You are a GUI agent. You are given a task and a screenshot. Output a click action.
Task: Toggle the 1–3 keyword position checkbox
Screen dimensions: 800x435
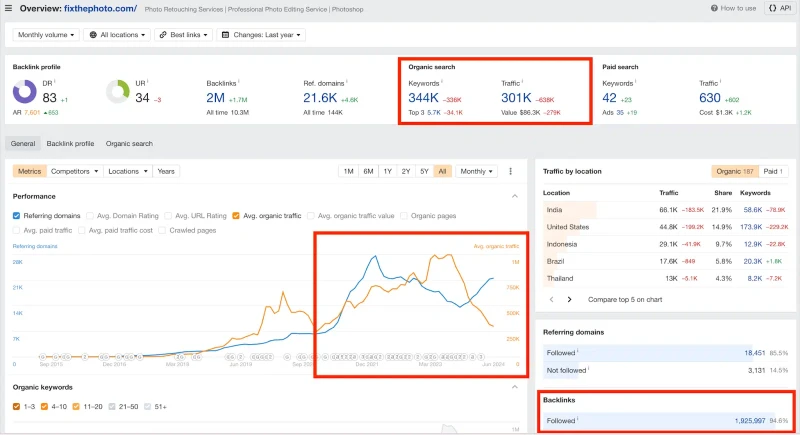[x=16, y=406]
